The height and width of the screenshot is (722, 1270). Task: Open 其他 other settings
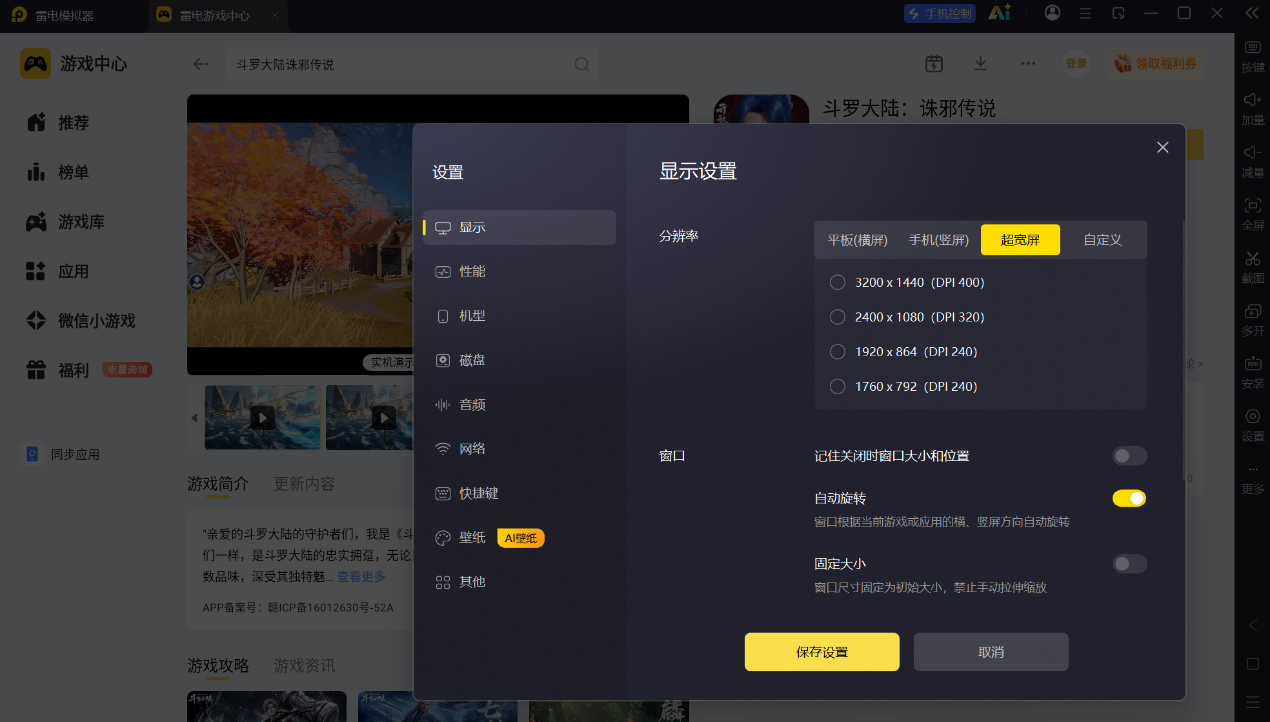tap(519, 582)
